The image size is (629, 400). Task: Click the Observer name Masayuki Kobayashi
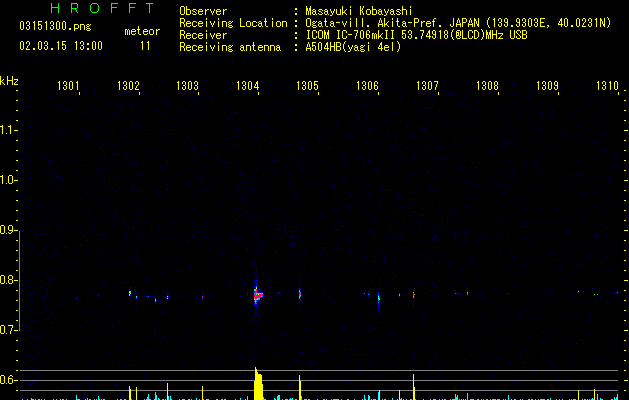click(x=359, y=11)
